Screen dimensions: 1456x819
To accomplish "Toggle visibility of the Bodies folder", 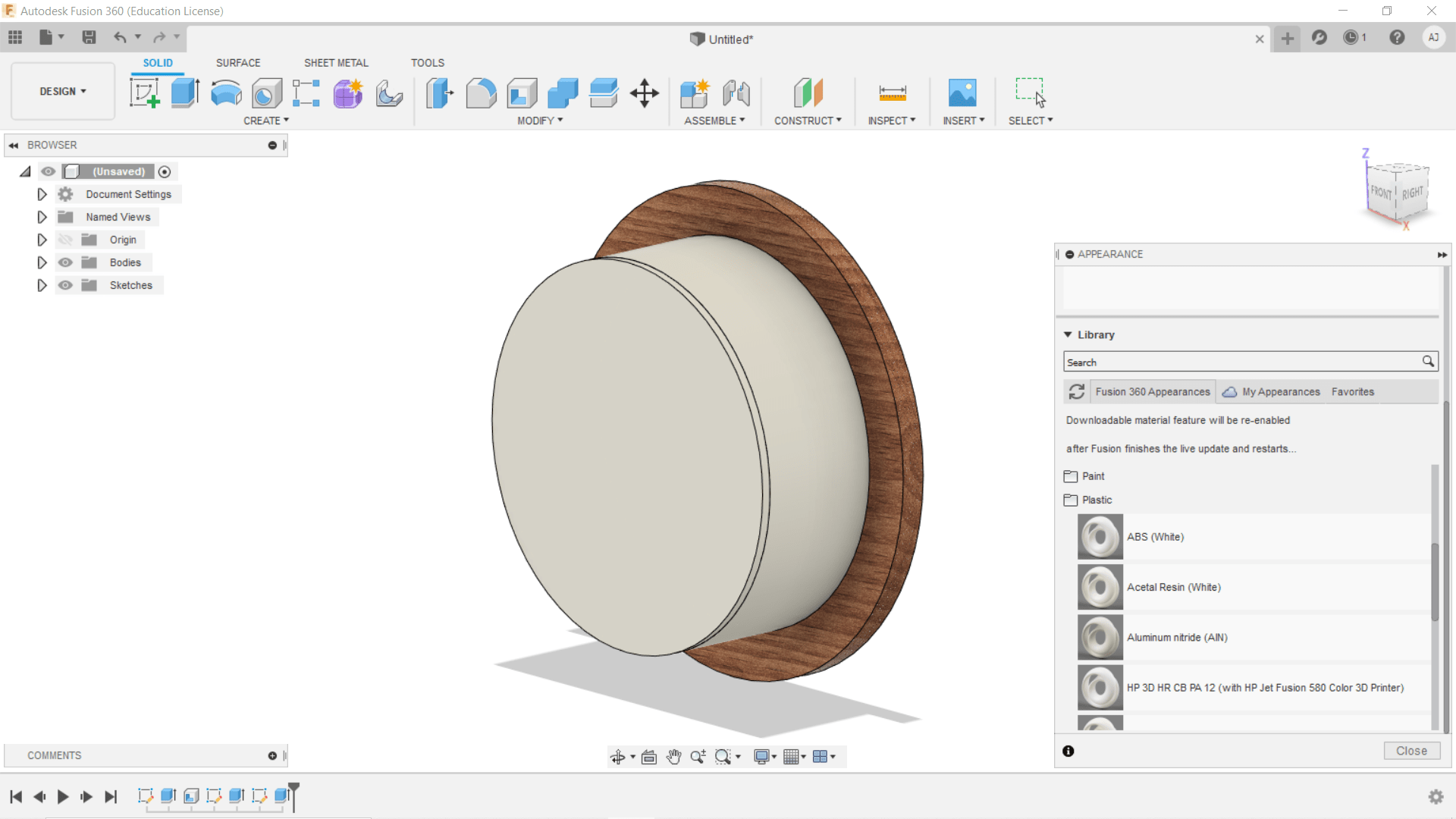I will (66, 262).
